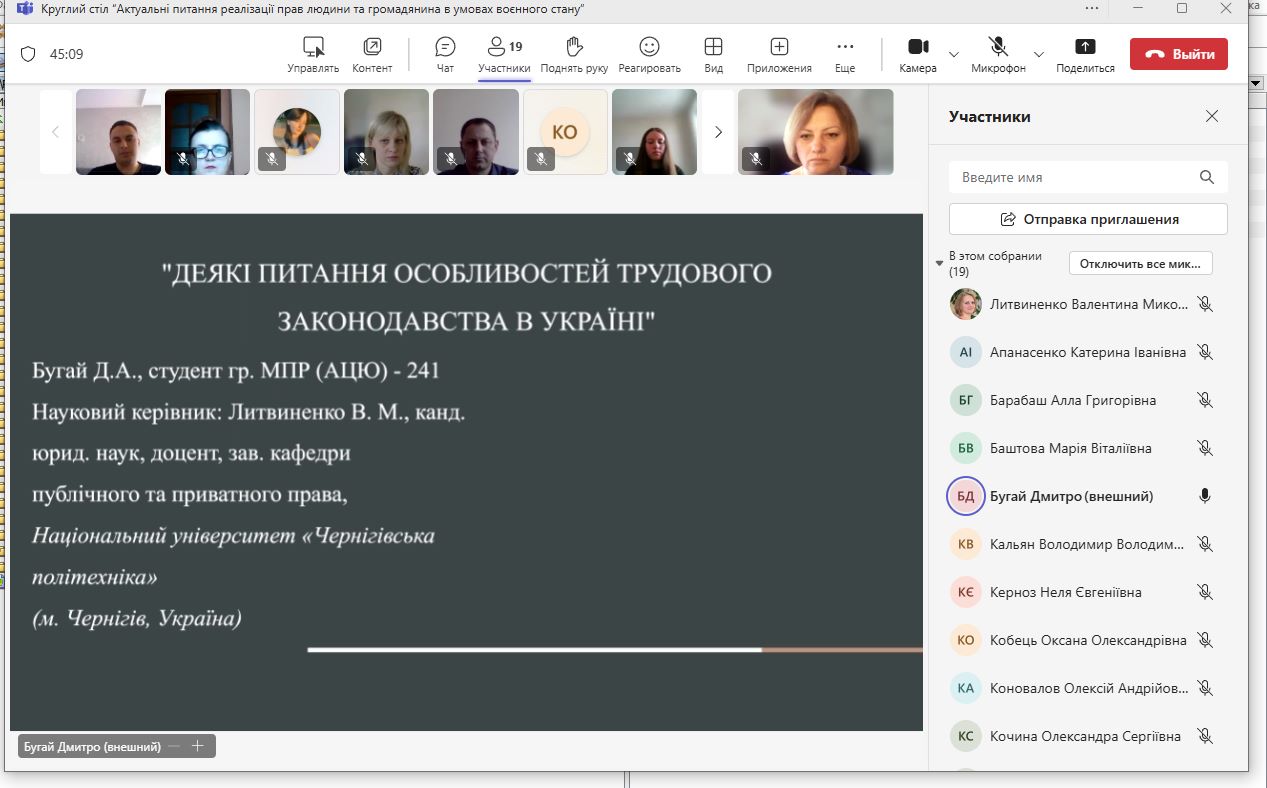The width and height of the screenshot is (1267, 788).
Task: Click the Управлять presentation control icon
Action: [x=313, y=47]
